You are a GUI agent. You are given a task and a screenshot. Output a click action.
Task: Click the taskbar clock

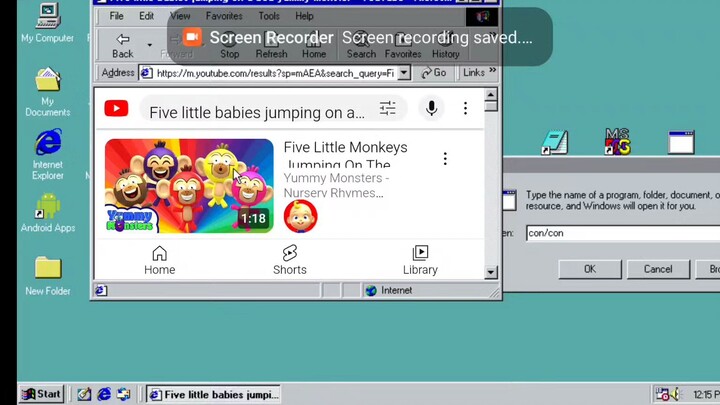coord(706,394)
